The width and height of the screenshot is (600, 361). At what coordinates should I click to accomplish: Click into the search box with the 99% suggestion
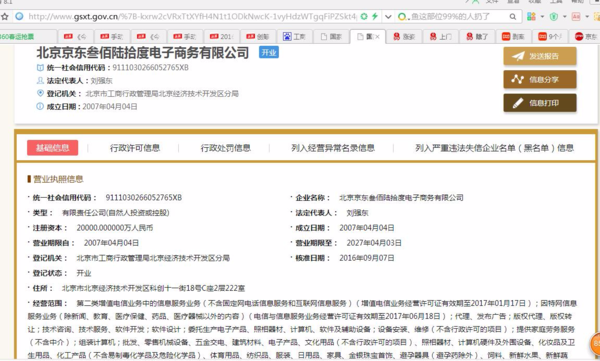[x=458, y=16]
